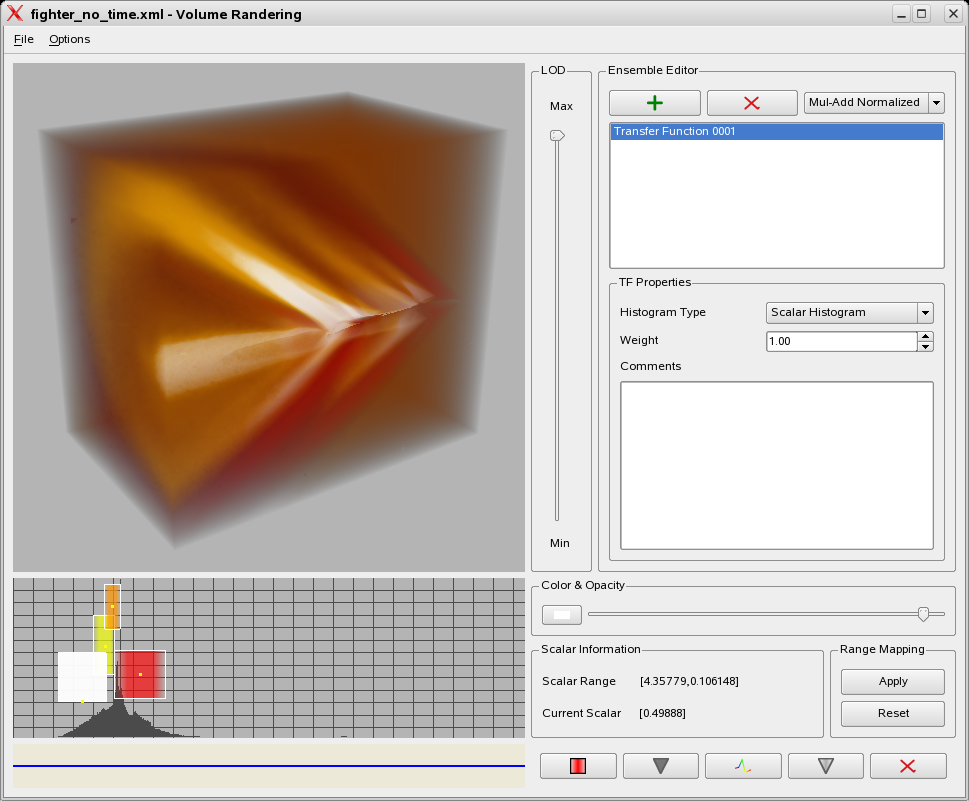Add gradient gray triangle widget button

pyautogui.click(x=826, y=766)
